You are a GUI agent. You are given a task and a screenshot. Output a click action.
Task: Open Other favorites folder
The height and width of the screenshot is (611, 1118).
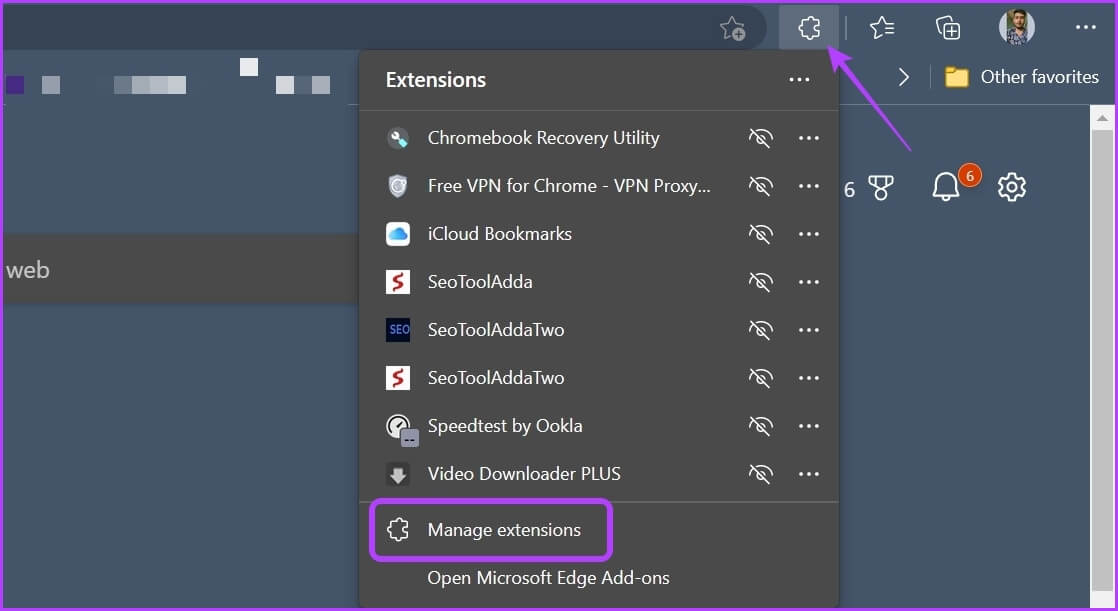pos(1021,77)
